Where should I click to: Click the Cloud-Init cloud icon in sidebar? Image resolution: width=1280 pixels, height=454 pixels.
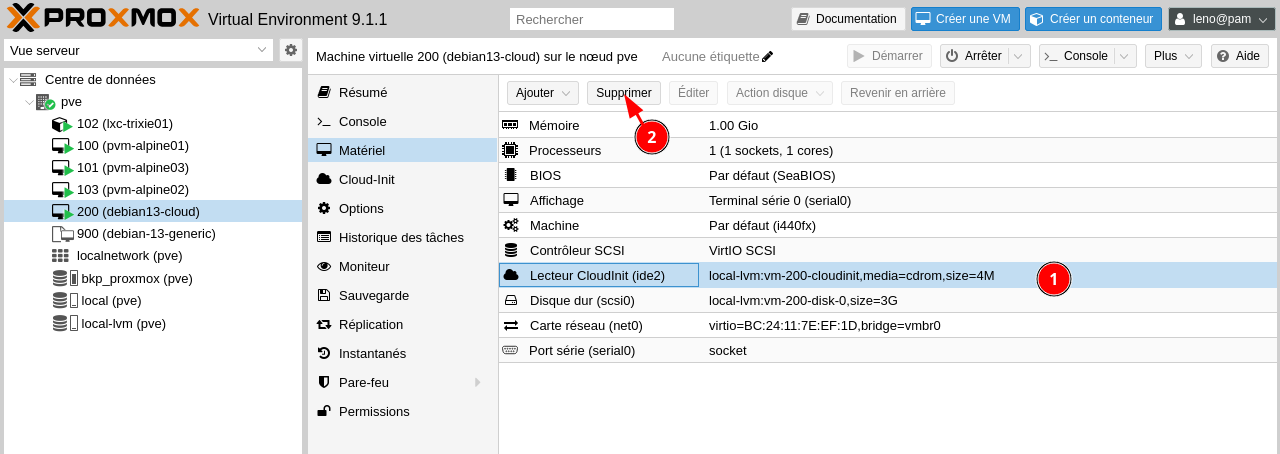pyautogui.click(x=324, y=180)
